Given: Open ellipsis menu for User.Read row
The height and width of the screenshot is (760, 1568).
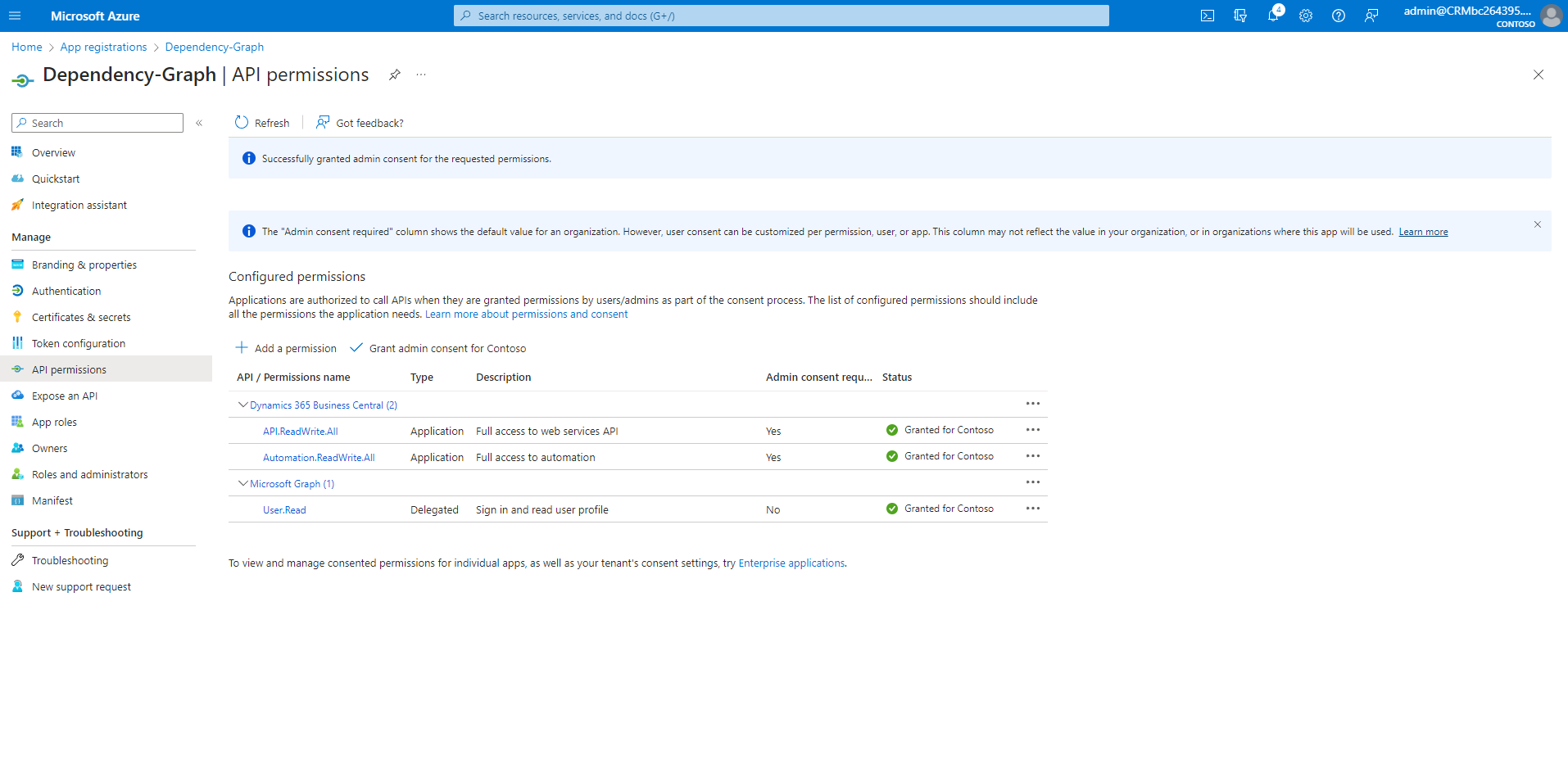Looking at the screenshot, I should tap(1033, 509).
